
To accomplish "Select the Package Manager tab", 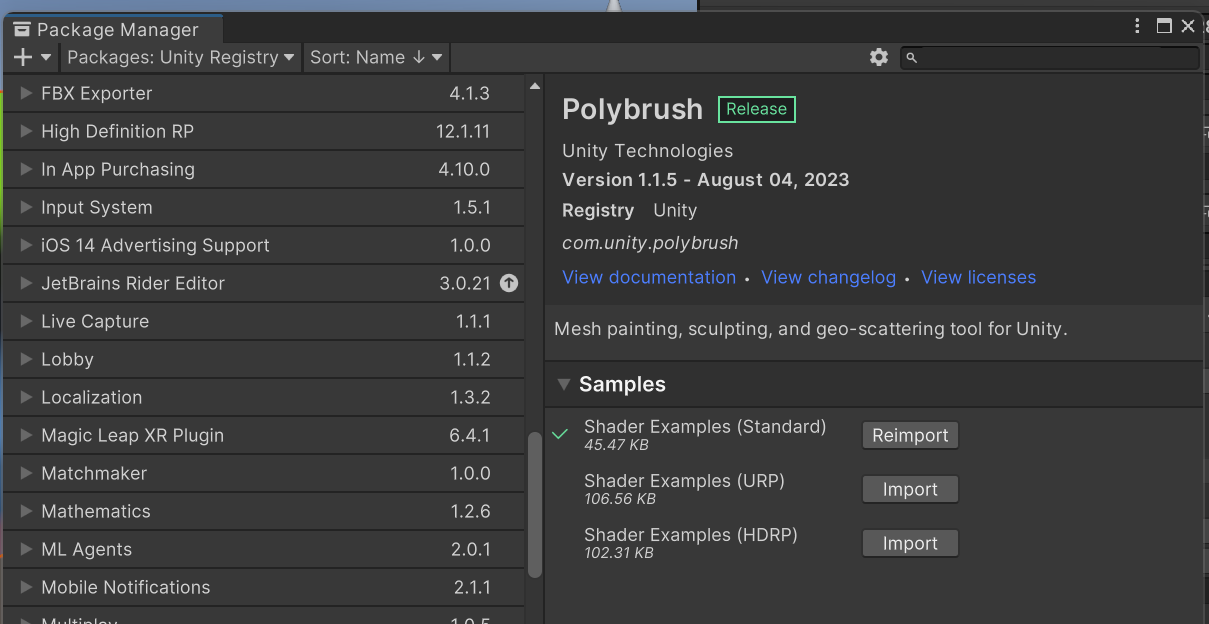I will [113, 29].
